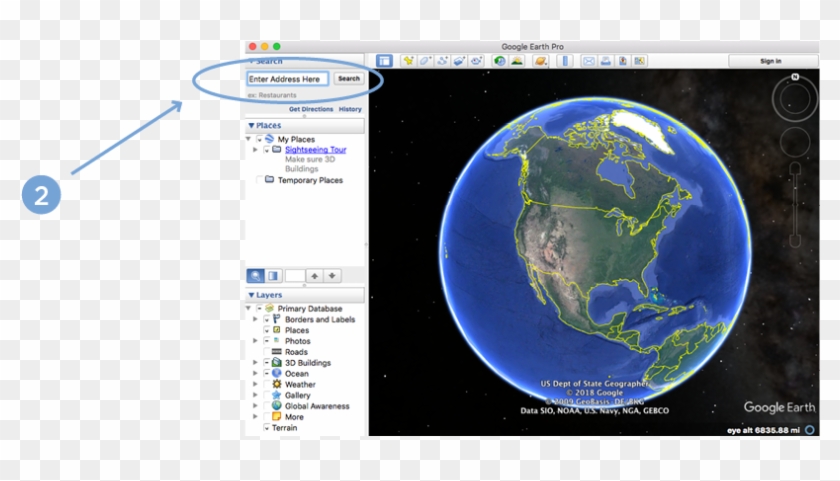Collapse the Primary Database tree node

coord(249,309)
